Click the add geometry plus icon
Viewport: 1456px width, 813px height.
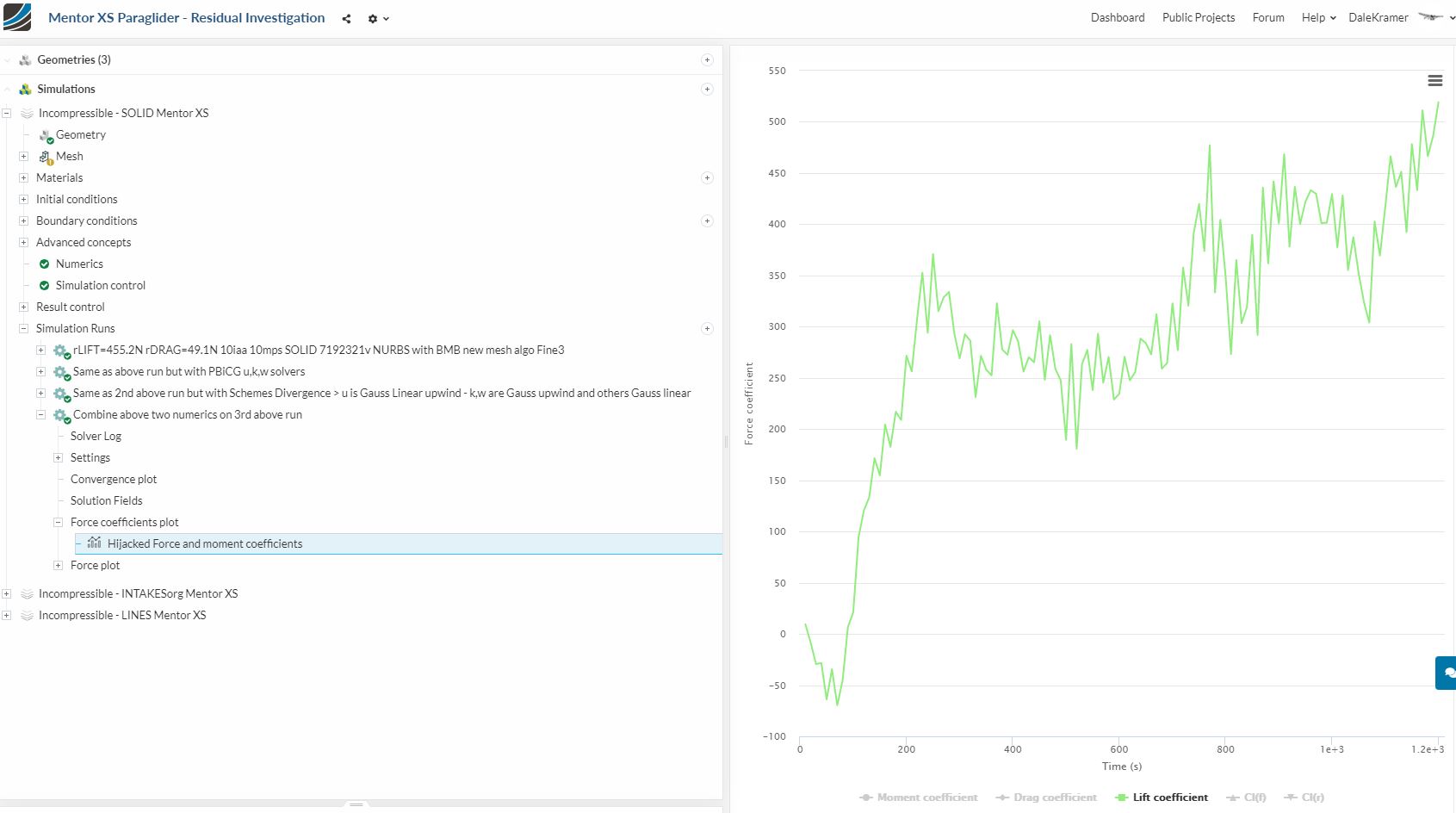pos(707,60)
